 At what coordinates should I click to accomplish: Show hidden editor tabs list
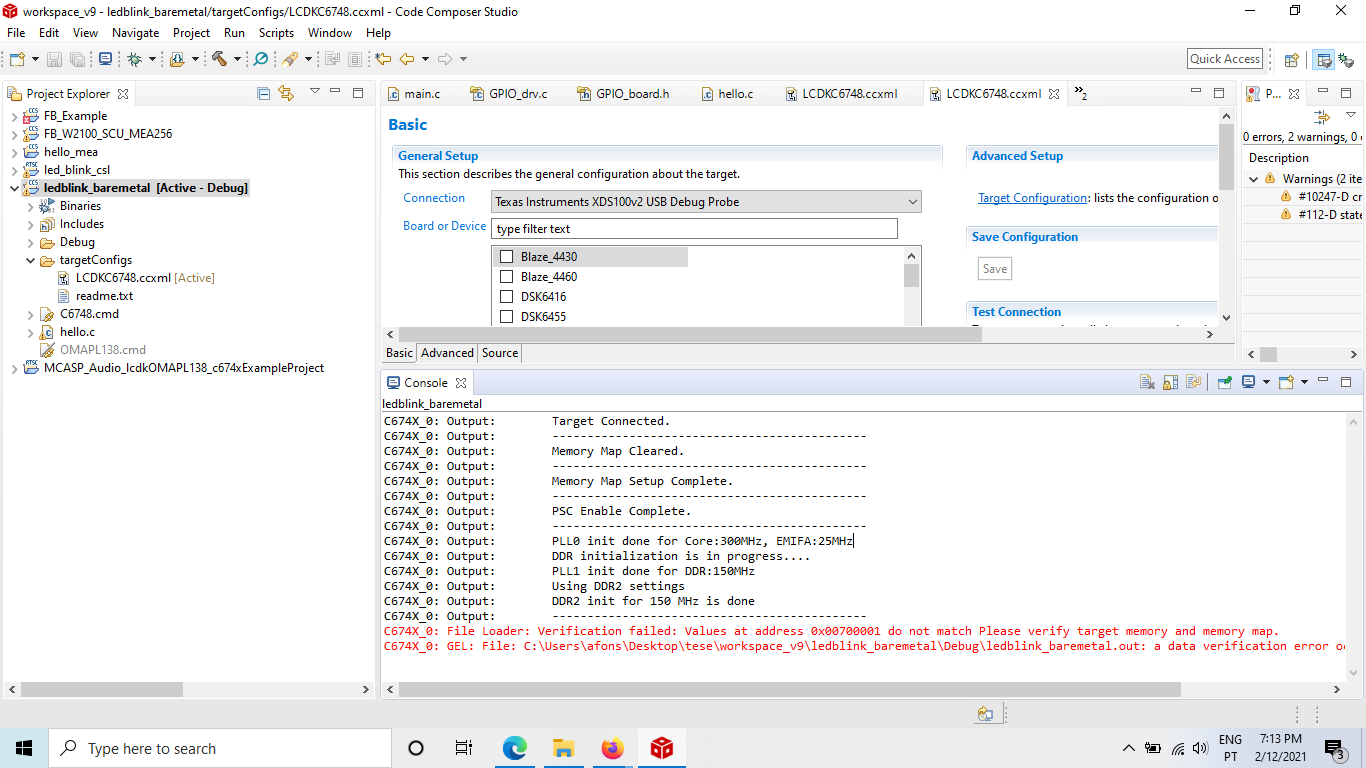1081,93
